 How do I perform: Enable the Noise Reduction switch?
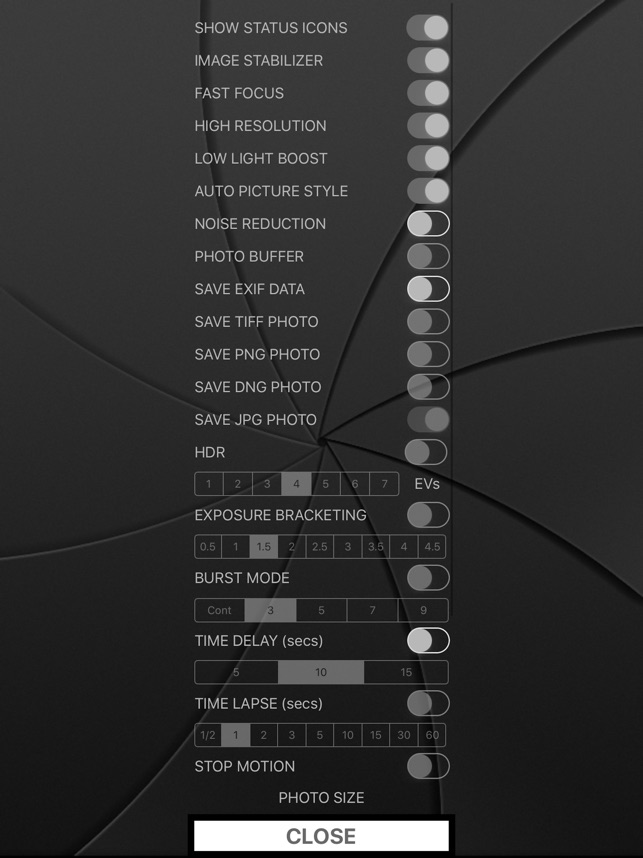tap(428, 224)
